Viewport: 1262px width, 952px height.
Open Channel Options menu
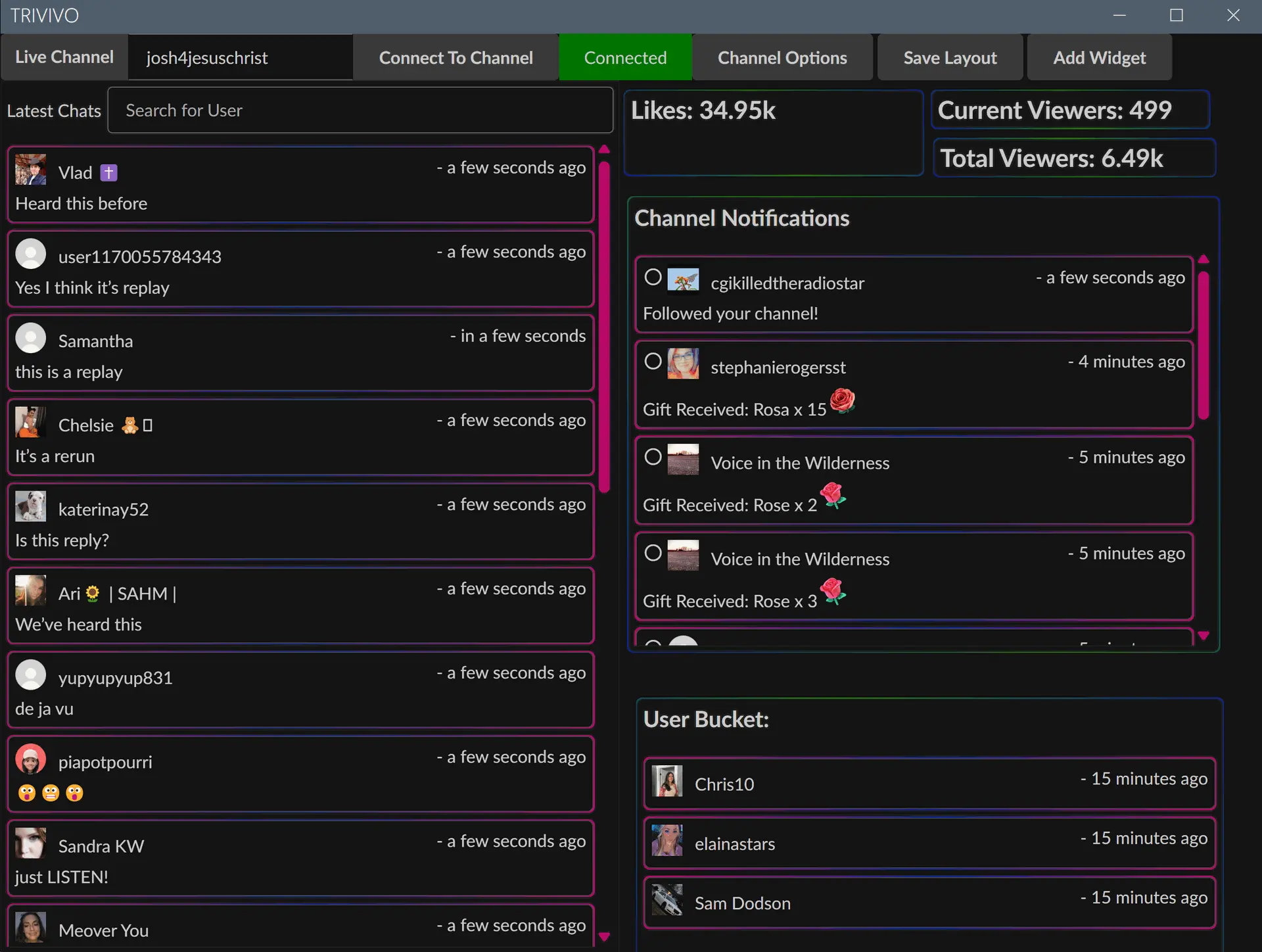click(x=782, y=58)
